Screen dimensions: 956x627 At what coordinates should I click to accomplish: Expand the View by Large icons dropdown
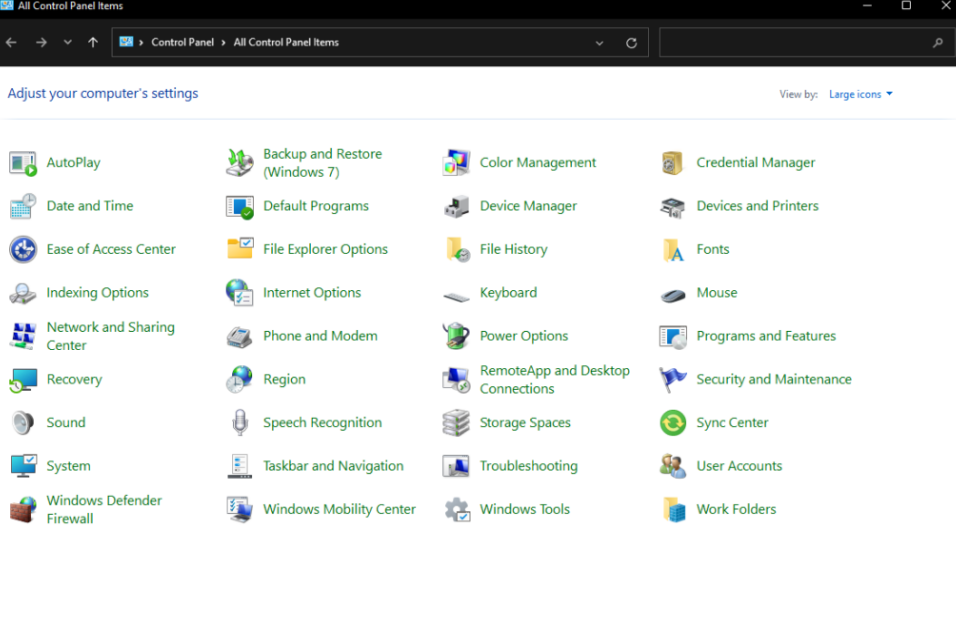[860, 95]
